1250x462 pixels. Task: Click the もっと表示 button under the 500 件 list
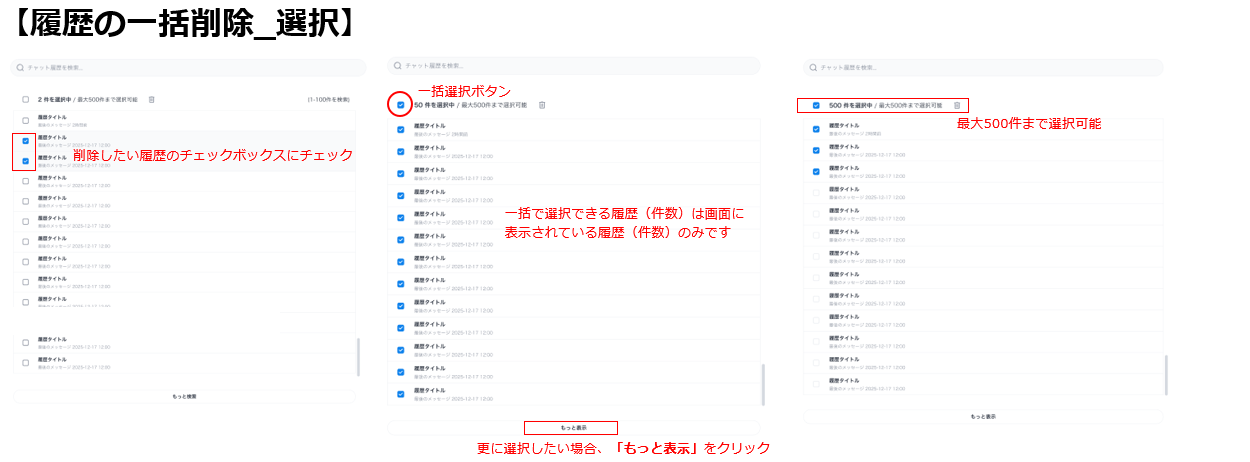[983, 416]
